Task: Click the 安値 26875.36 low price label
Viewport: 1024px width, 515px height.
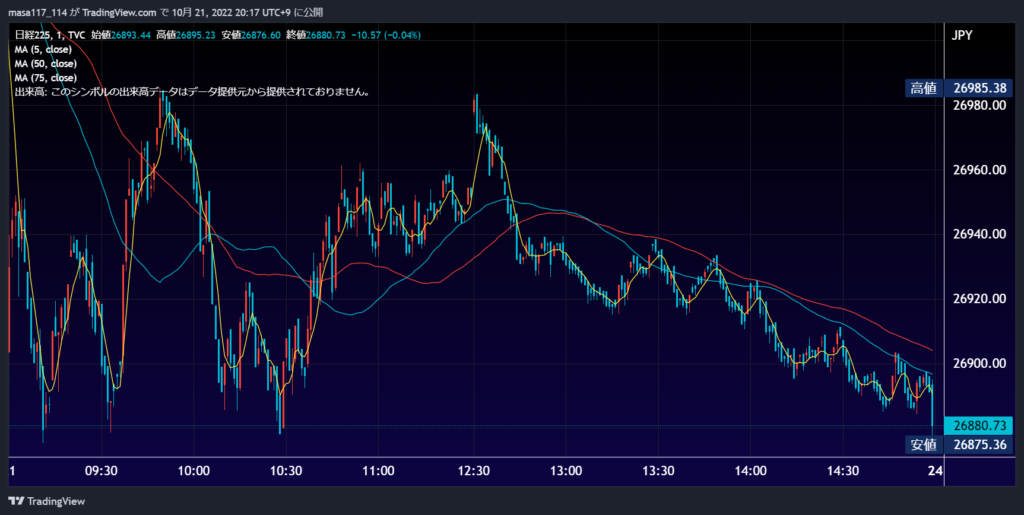Action: coord(959,445)
